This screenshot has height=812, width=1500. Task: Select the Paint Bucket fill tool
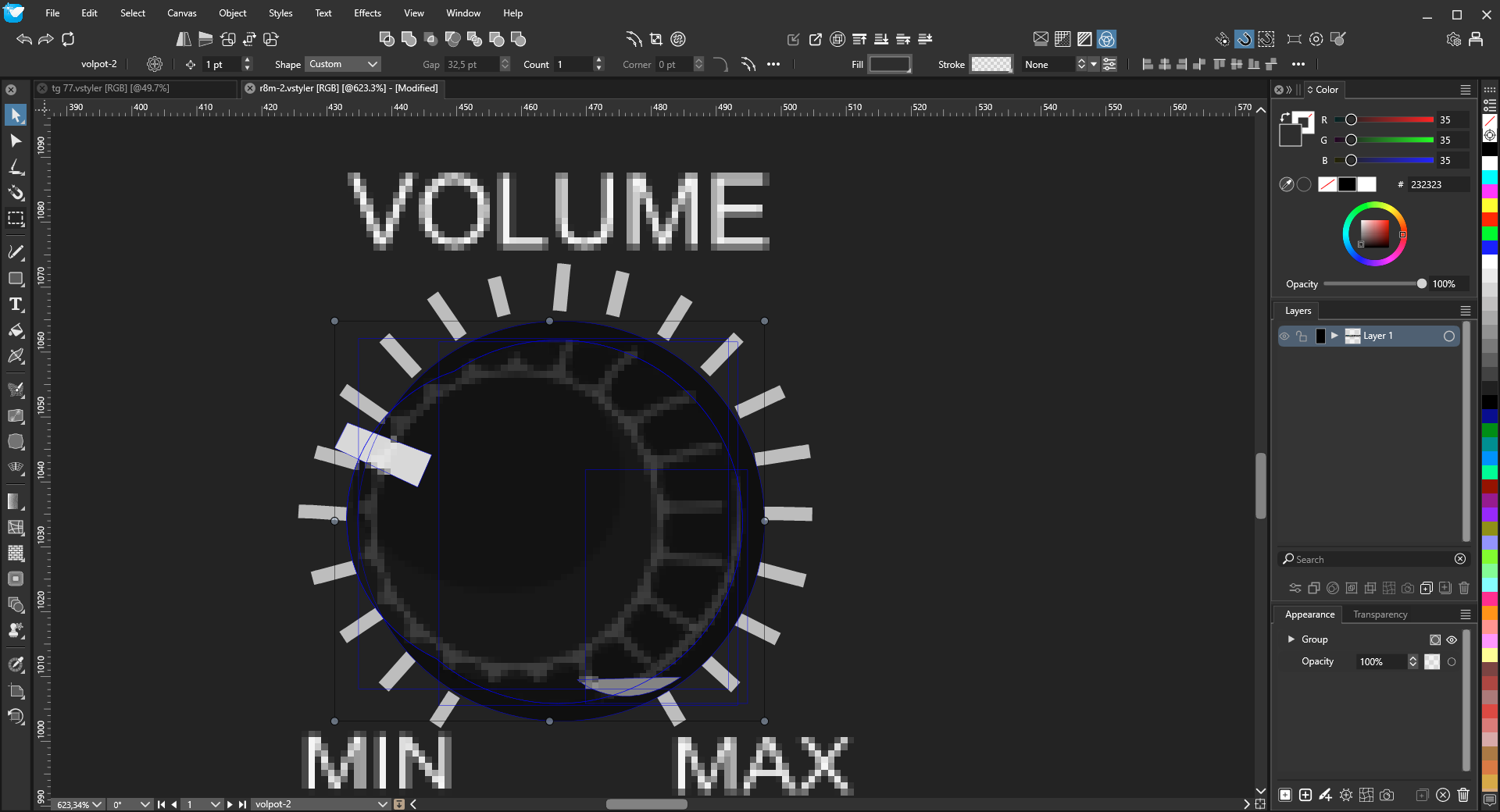pyautogui.click(x=16, y=330)
